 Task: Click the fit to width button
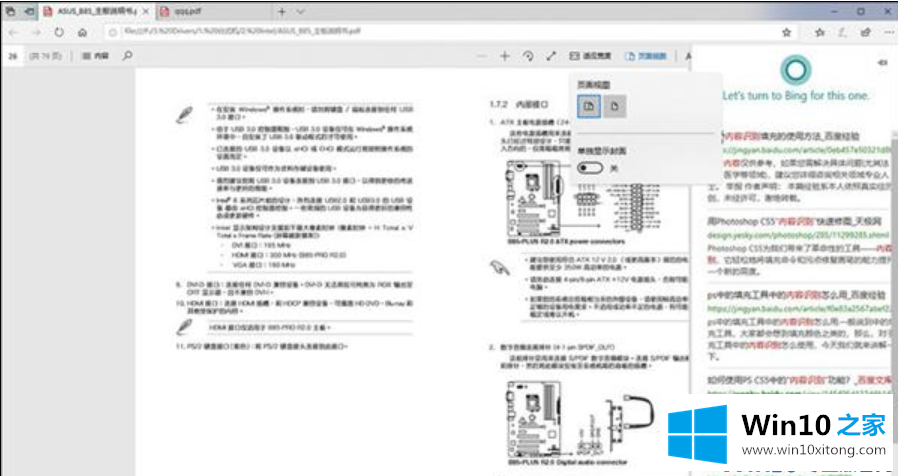(x=590, y=56)
